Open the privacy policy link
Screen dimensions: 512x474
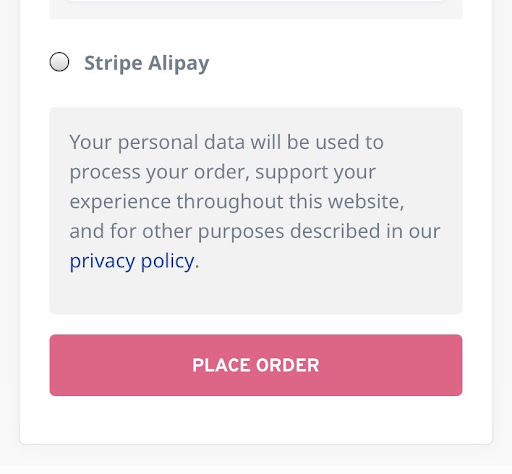tap(132, 261)
